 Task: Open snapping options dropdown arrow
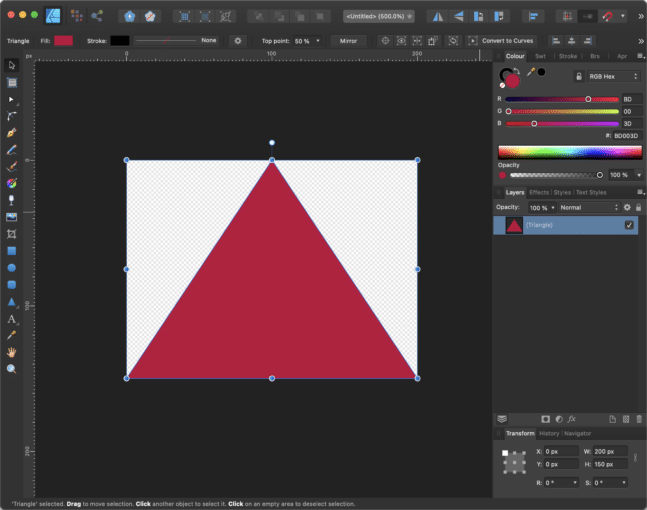coord(623,17)
